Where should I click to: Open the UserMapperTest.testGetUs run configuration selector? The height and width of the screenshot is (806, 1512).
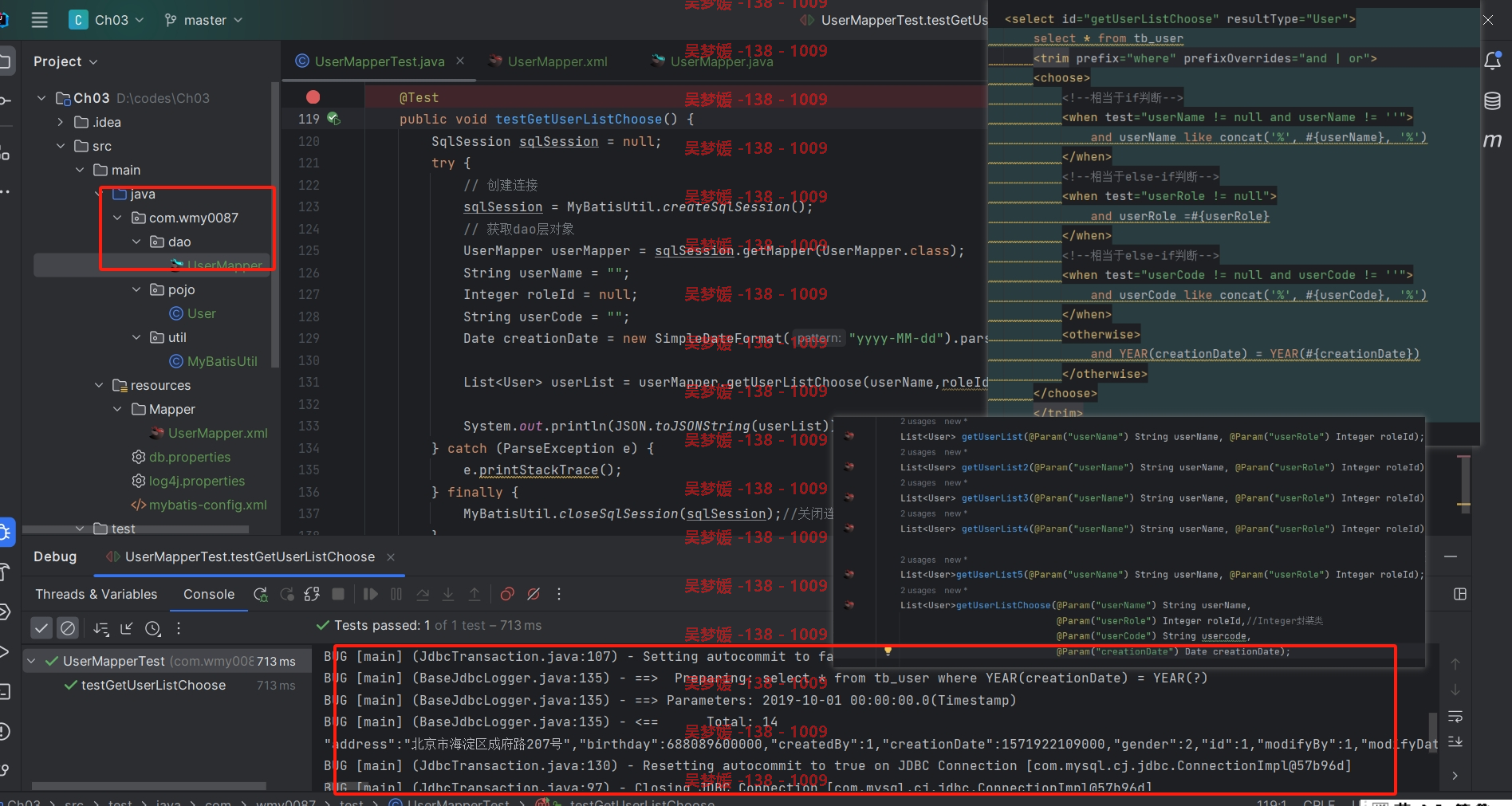894,20
